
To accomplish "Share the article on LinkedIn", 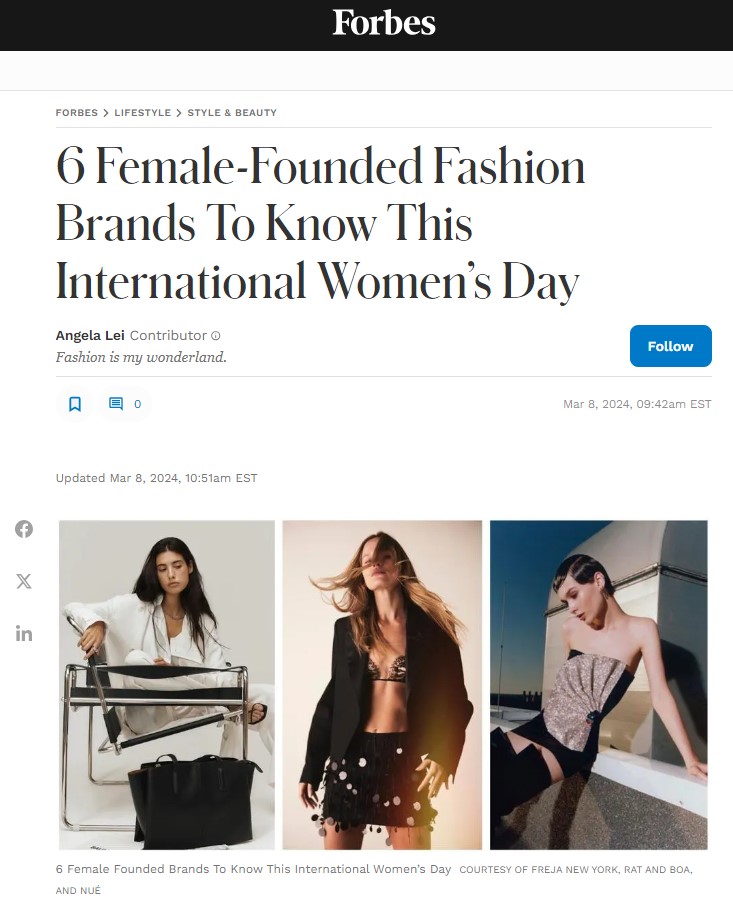I will pyautogui.click(x=24, y=633).
